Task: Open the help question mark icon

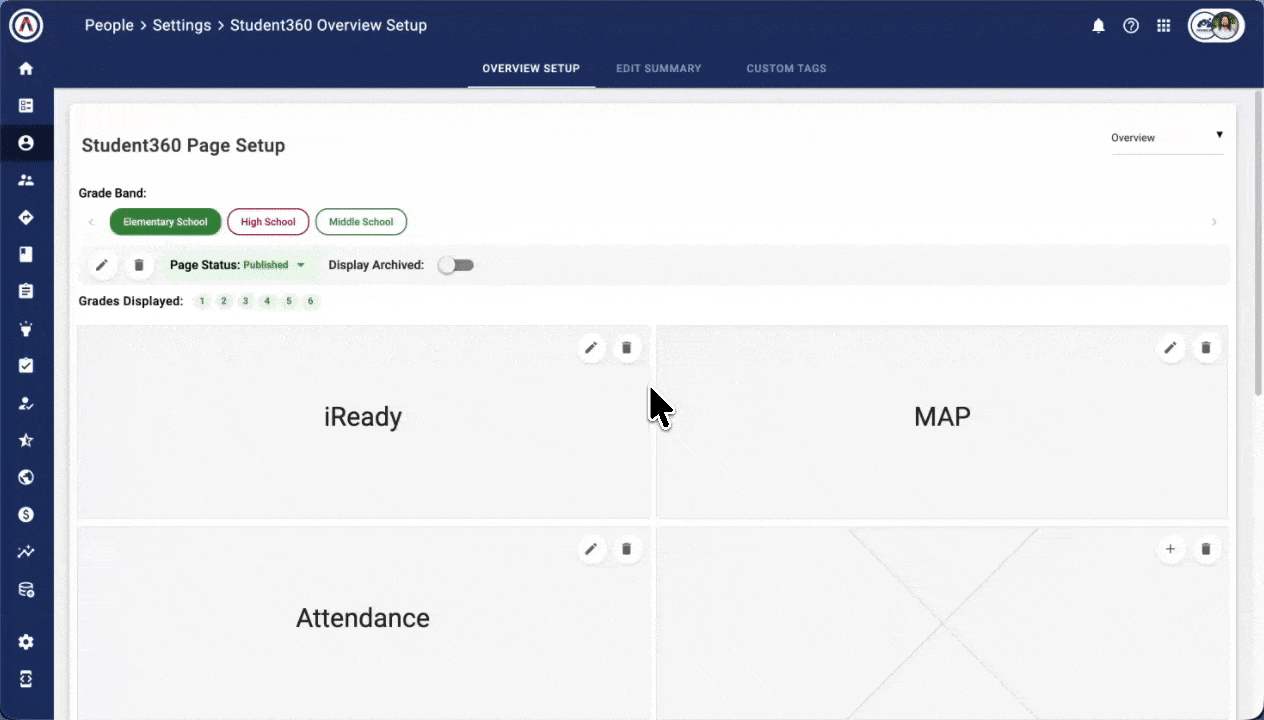Action: (x=1131, y=26)
